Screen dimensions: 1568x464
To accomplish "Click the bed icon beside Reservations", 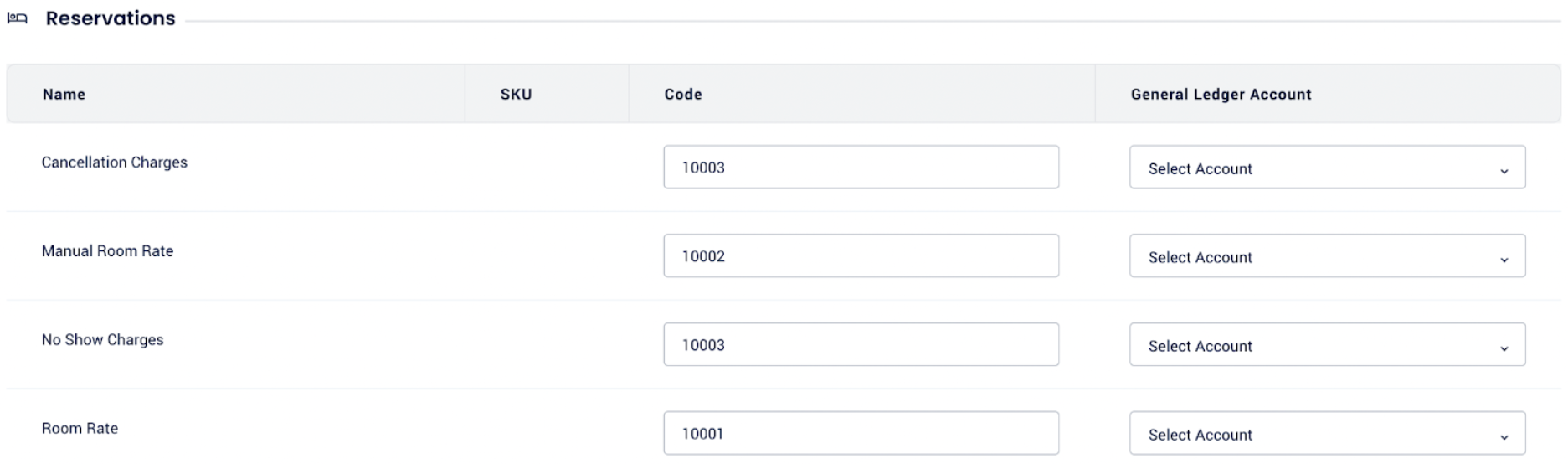I will (18, 18).
